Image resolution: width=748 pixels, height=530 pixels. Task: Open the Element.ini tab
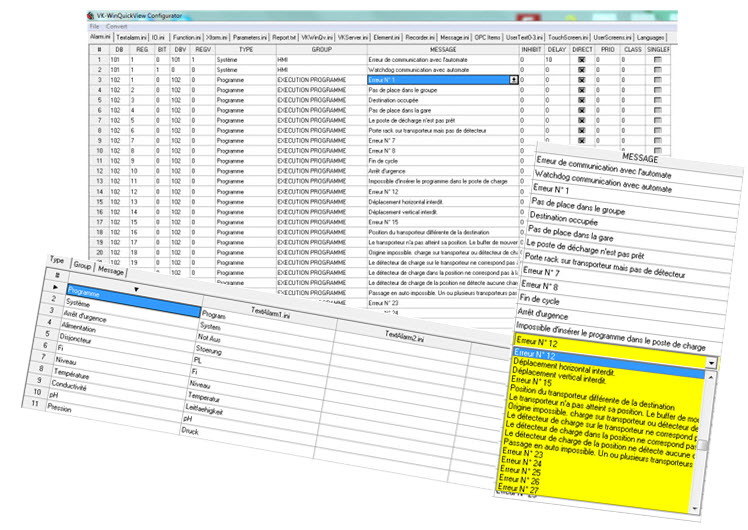386,37
